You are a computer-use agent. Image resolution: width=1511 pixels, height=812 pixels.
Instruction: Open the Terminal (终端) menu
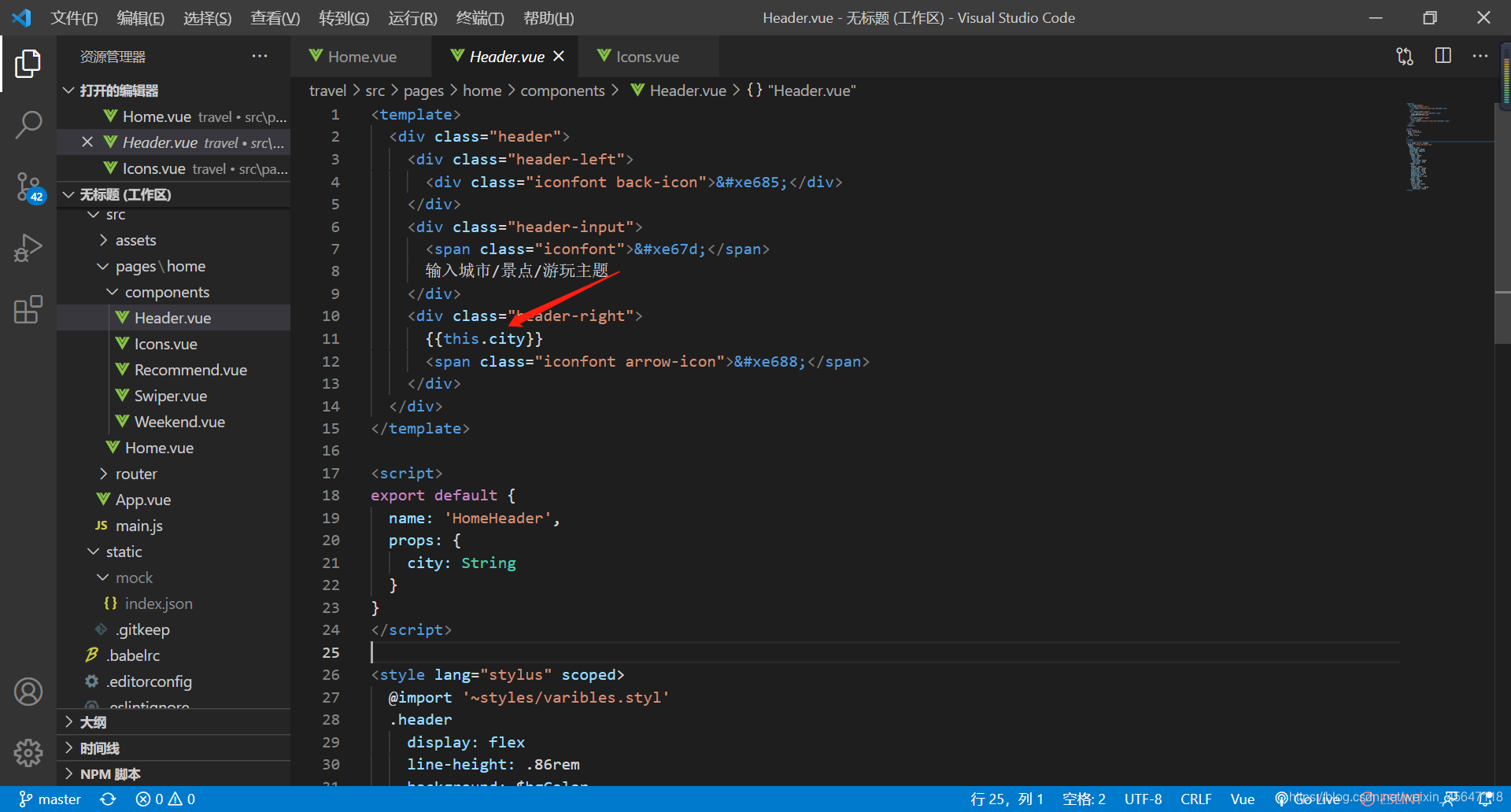(x=480, y=17)
